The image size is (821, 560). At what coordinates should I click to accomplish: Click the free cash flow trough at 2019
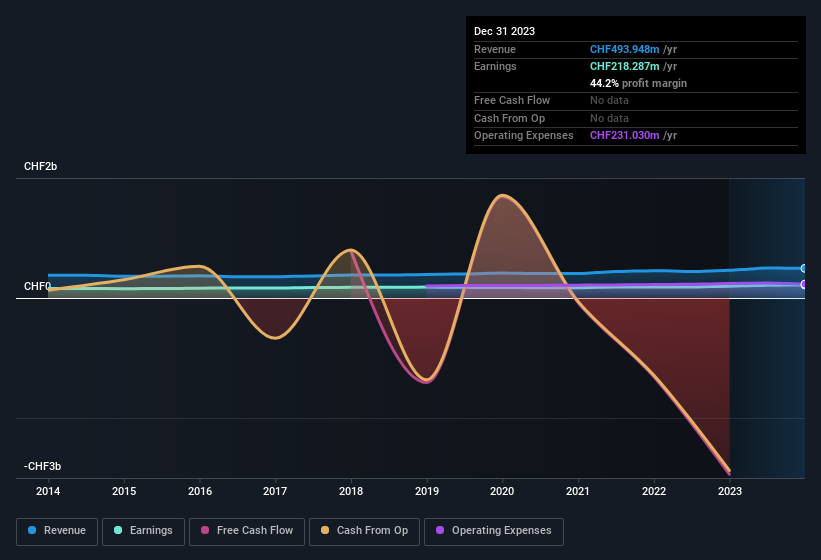click(x=426, y=382)
